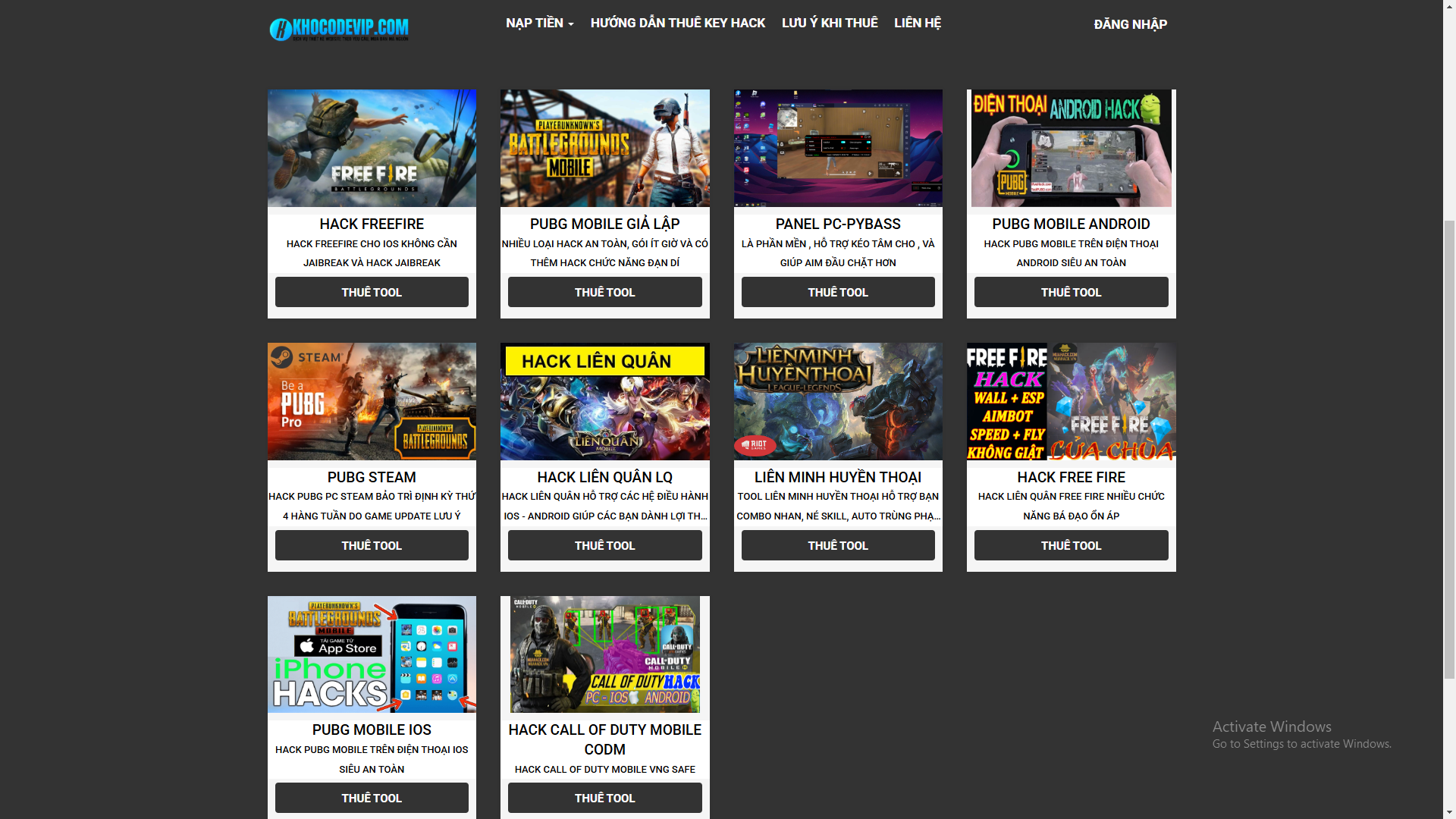Click the Đăng Nhập login link
This screenshot has height=819, width=1456.
point(1130,24)
